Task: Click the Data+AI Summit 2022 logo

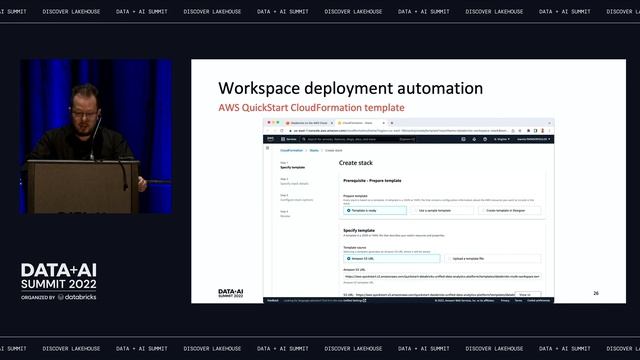Action: coord(59,281)
